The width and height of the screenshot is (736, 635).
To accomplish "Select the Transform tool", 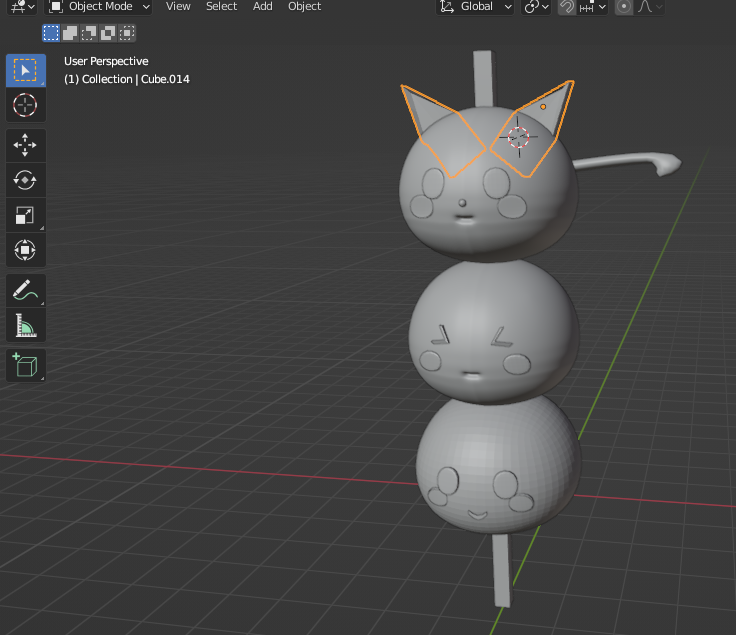I will tap(25, 250).
